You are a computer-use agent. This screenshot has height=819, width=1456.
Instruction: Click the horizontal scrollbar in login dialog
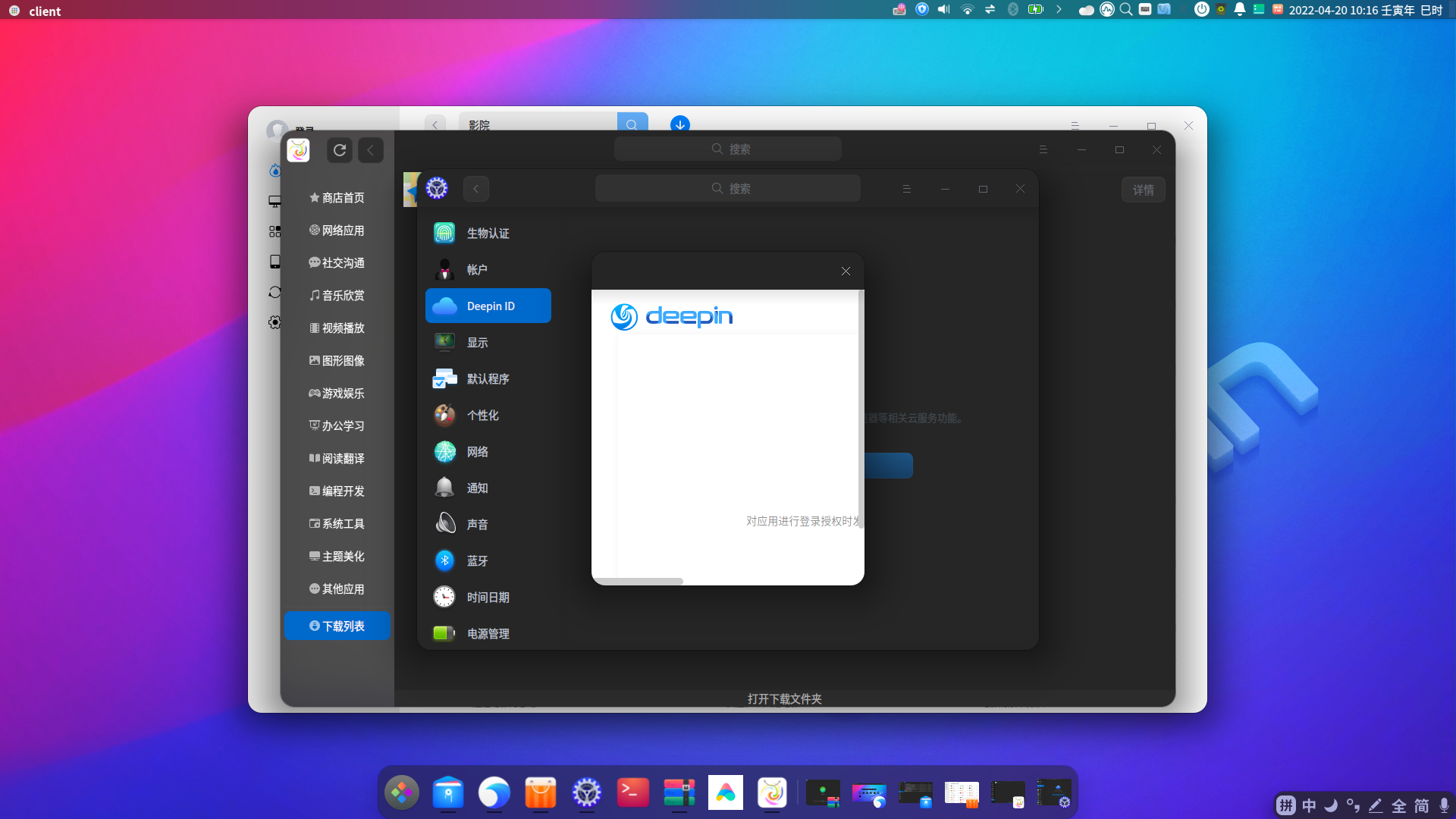tap(638, 582)
